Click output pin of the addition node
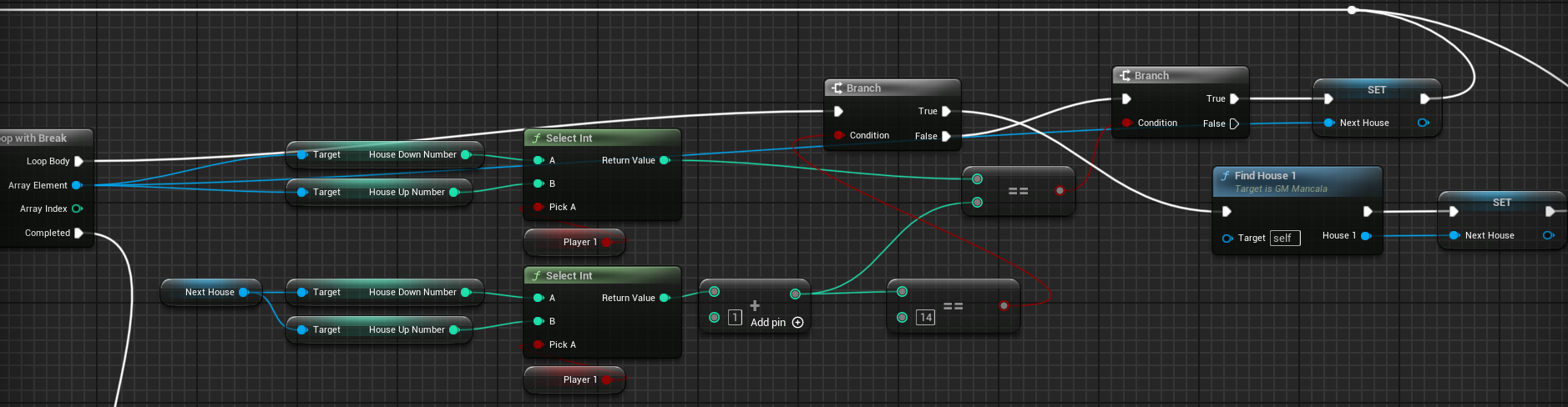1568x407 pixels. point(795,294)
